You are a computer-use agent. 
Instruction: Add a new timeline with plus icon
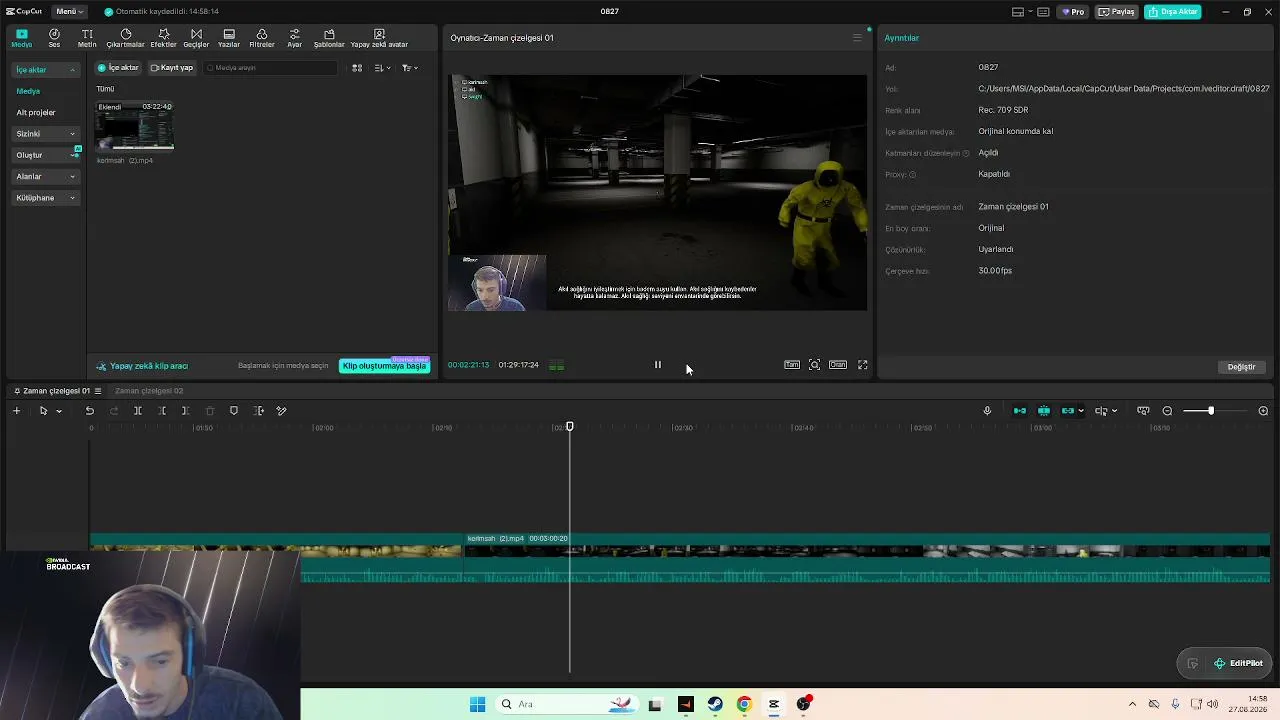(16, 411)
